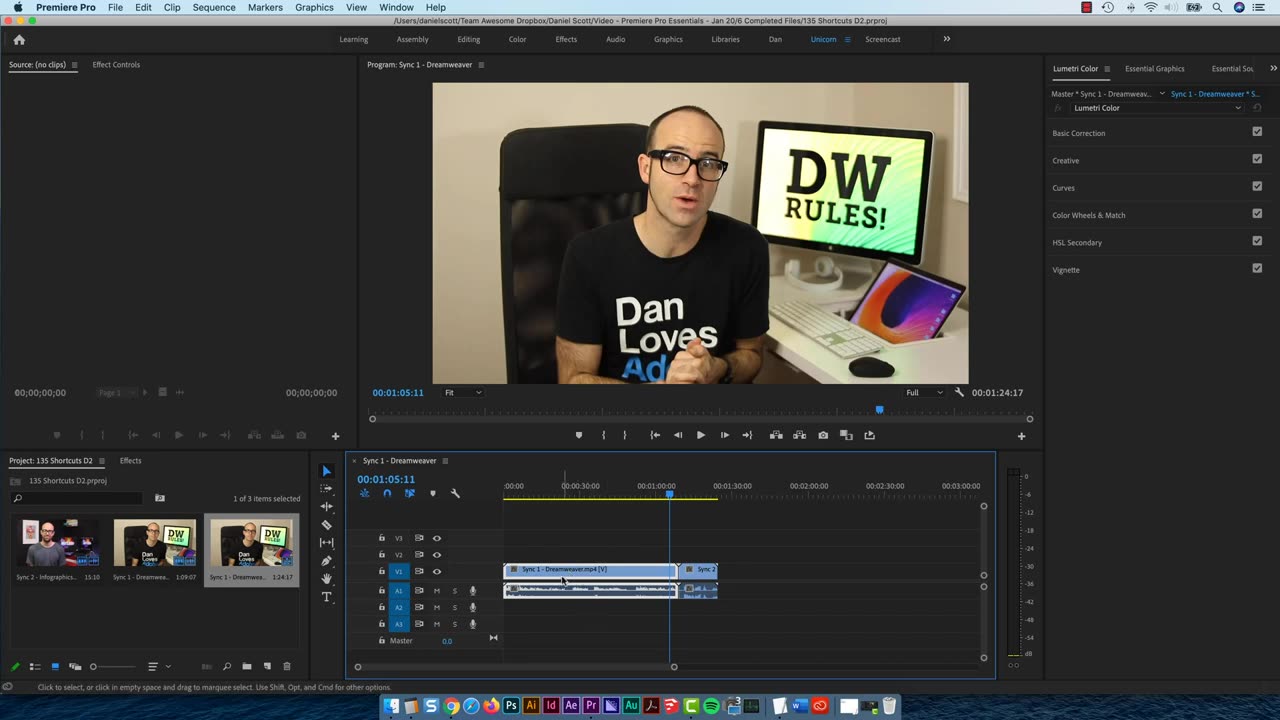The height and width of the screenshot is (720, 1280).
Task: Open the Fit zoom level dropdown
Action: (x=463, y=393)
